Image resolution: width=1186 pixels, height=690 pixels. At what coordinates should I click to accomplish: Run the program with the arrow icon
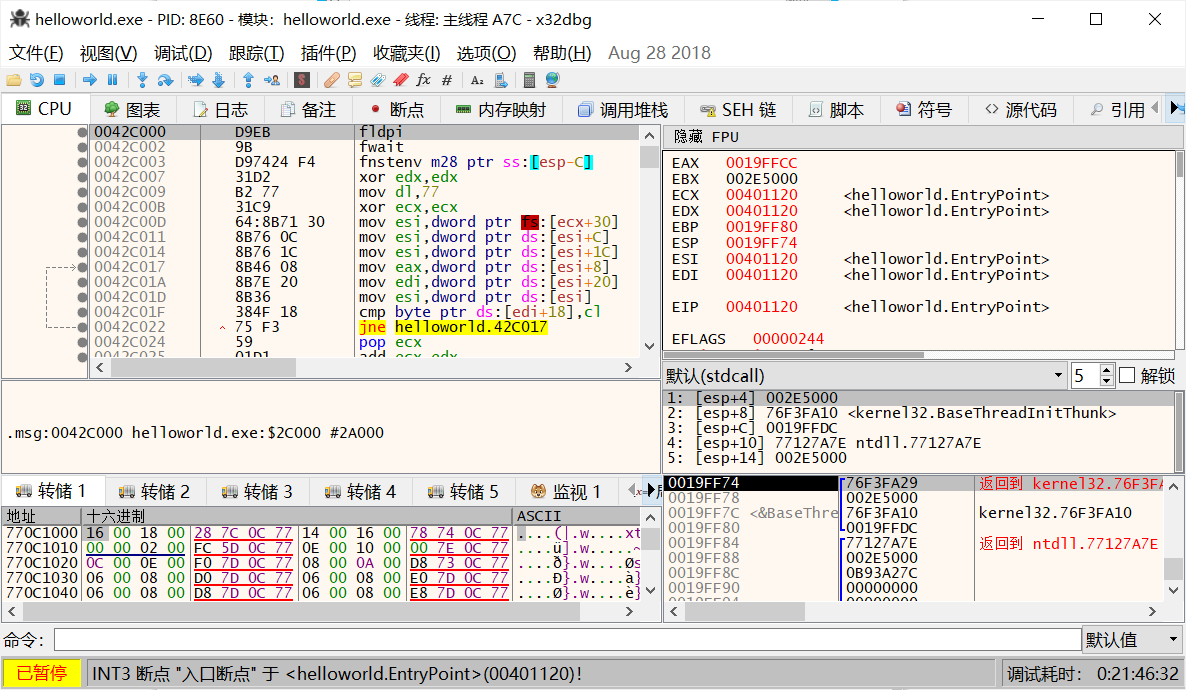(90, 80)
